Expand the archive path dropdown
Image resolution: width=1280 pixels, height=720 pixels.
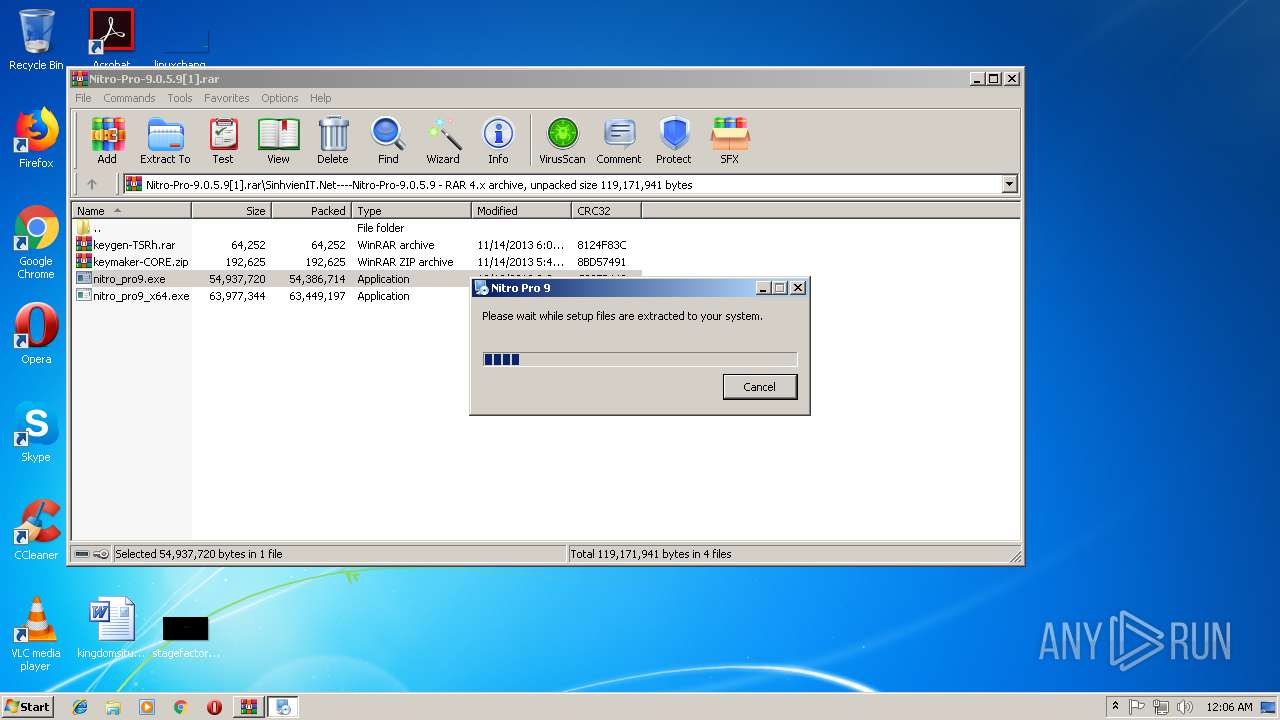(x=1009, y=184)
